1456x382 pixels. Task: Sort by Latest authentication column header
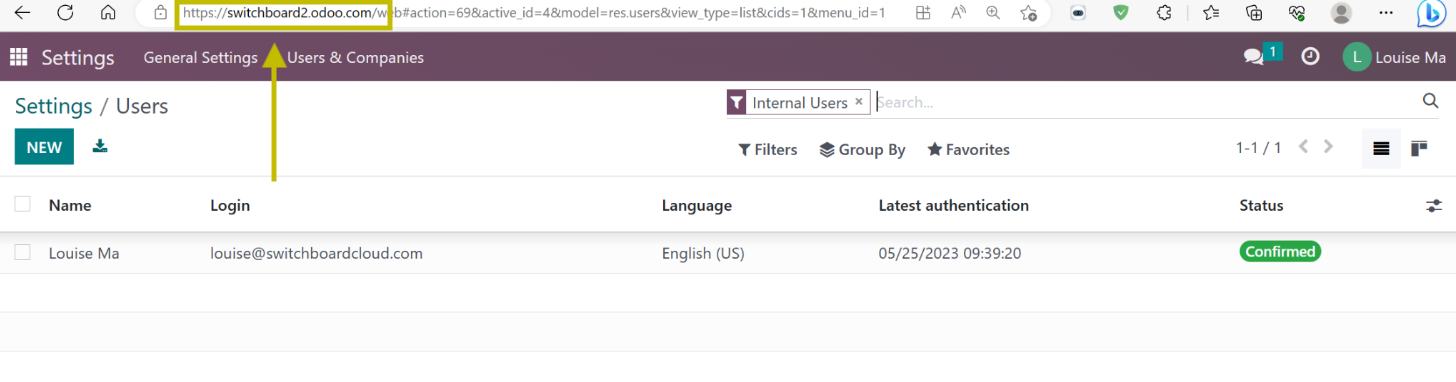click(954, 205)
